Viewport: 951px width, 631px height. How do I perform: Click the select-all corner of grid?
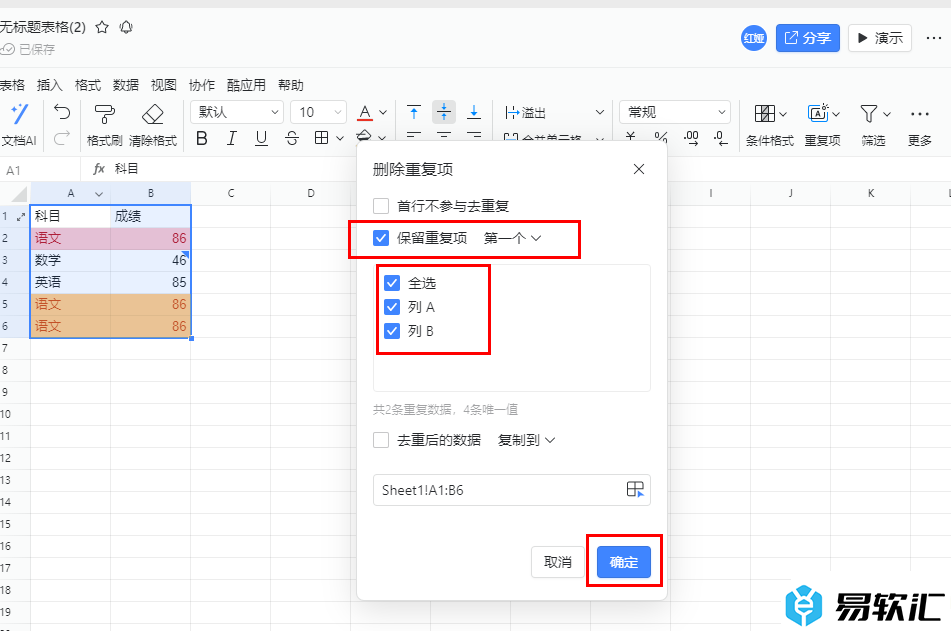pyautogui.click(x=19, y=194)
